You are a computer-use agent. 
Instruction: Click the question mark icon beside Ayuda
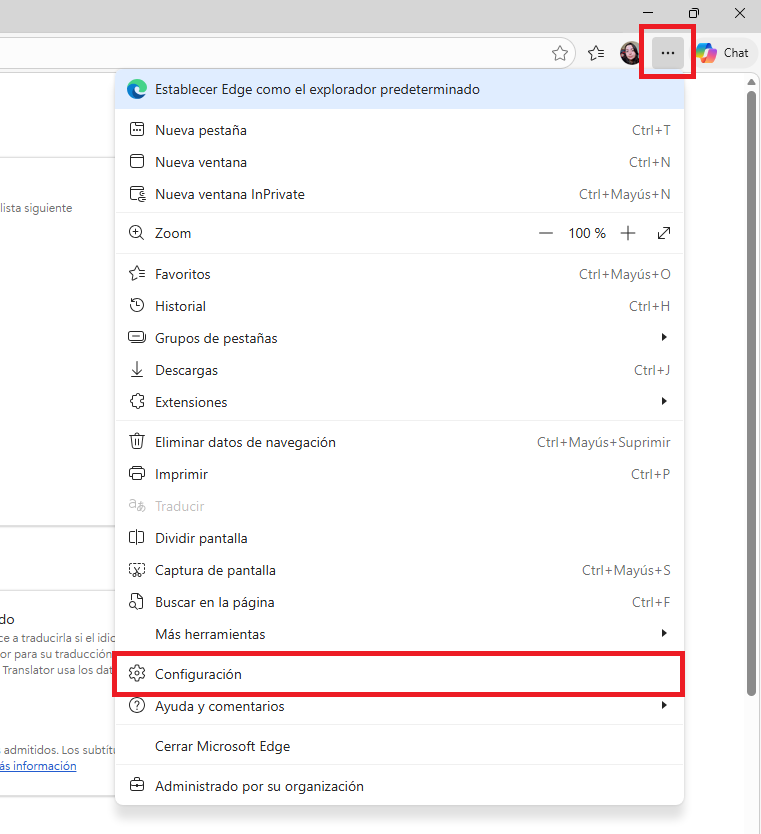[137, 705]
